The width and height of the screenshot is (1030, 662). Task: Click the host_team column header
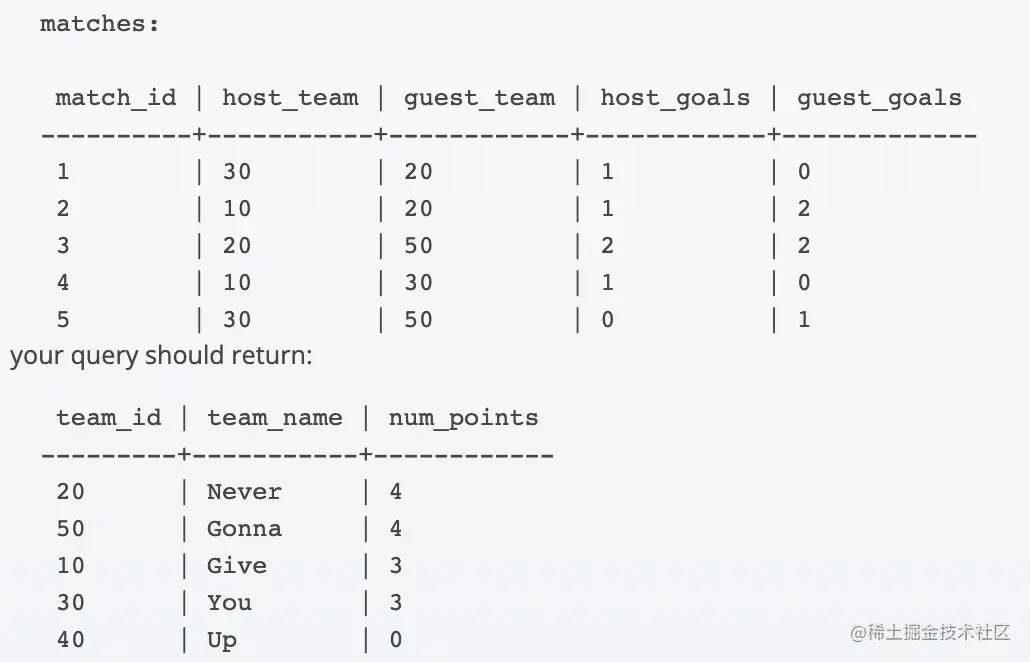point(289,98)
